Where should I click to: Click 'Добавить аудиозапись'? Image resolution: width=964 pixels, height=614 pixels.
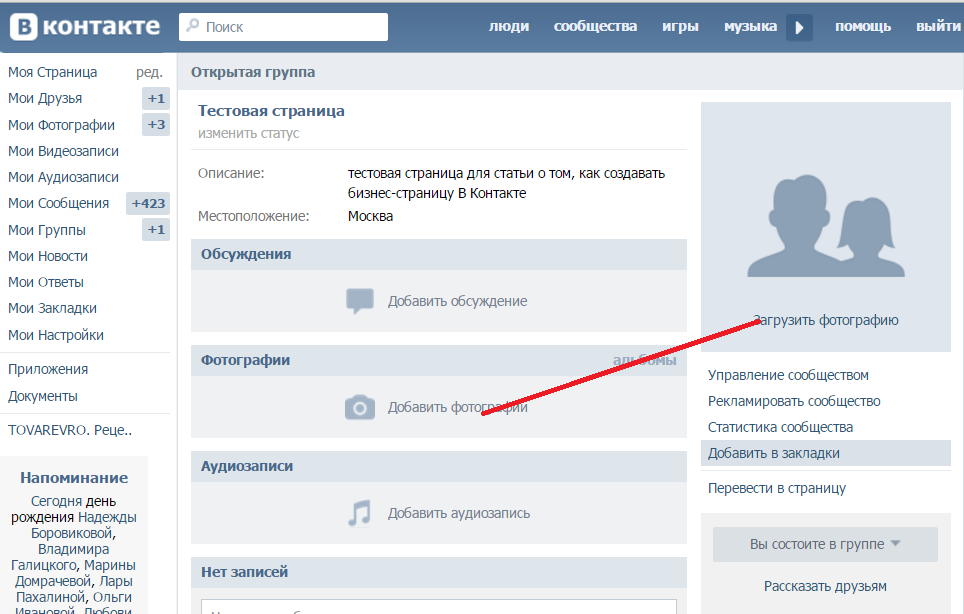click(459, 513)
